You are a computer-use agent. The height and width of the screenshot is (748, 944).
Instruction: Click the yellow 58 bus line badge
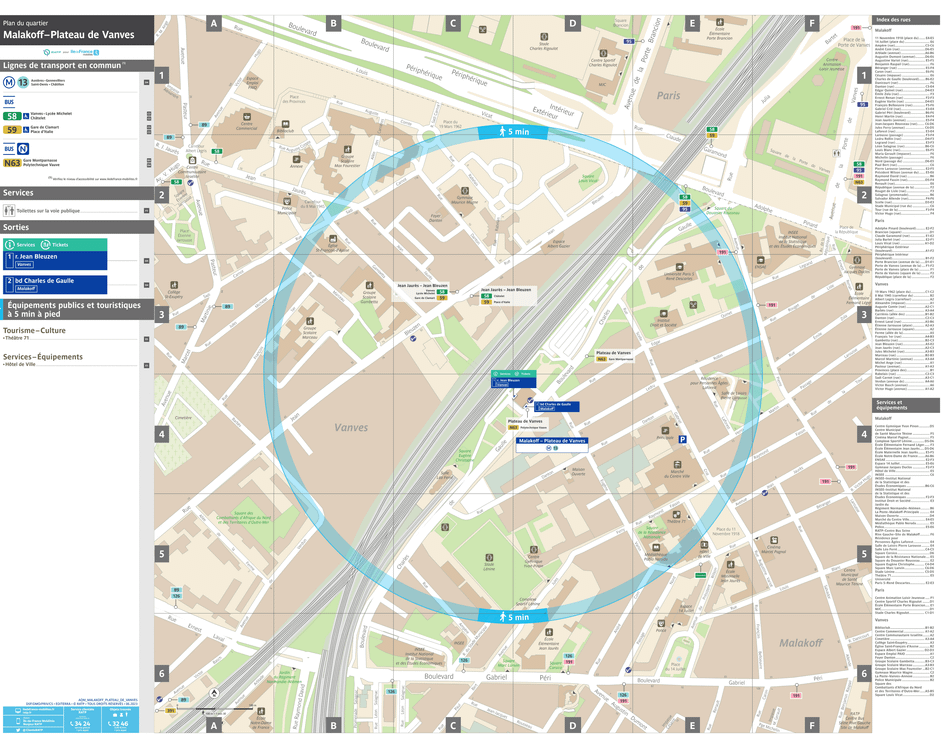coord(11,115)
